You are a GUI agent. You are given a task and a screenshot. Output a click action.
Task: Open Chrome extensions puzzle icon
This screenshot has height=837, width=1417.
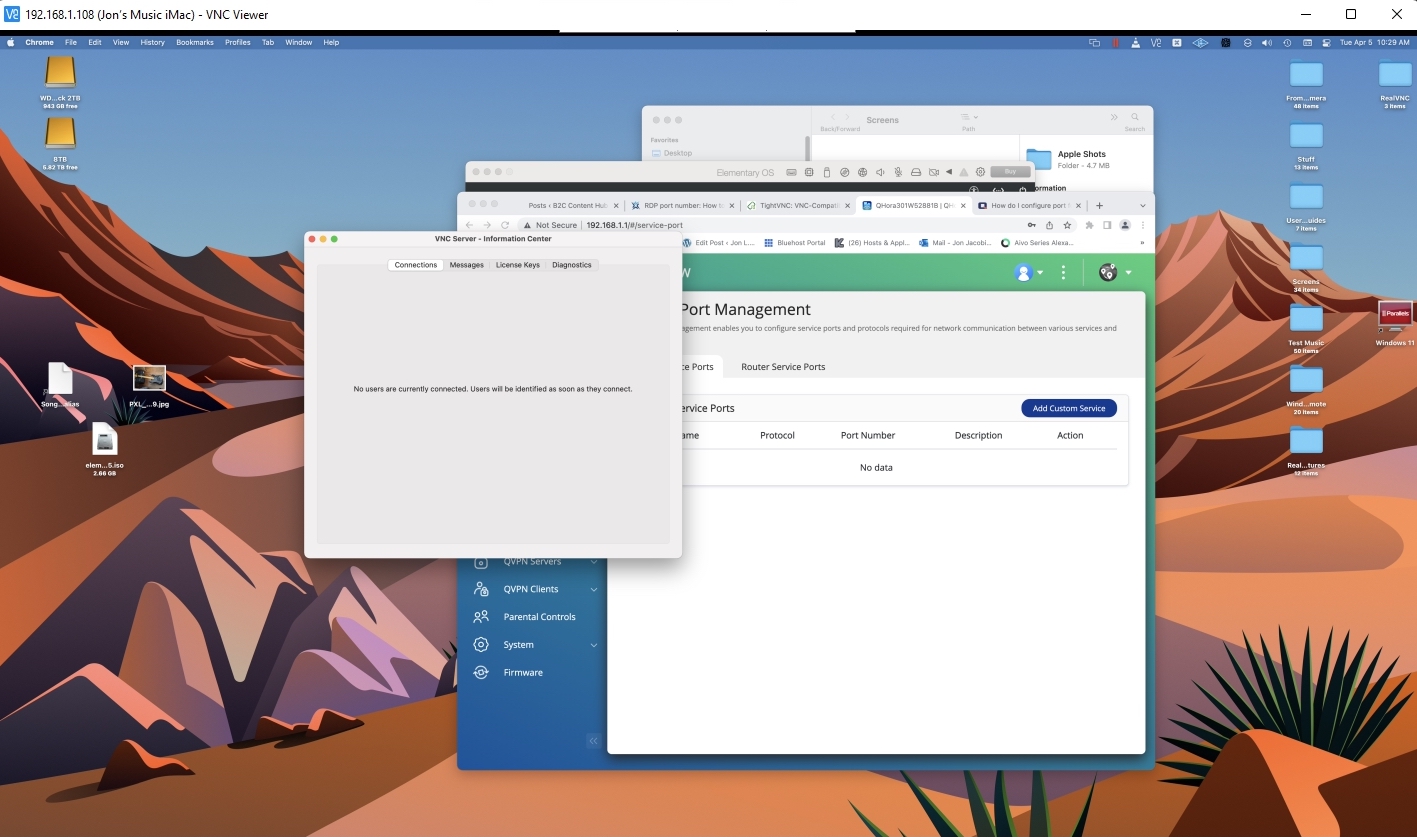[x=1089, y=225]
